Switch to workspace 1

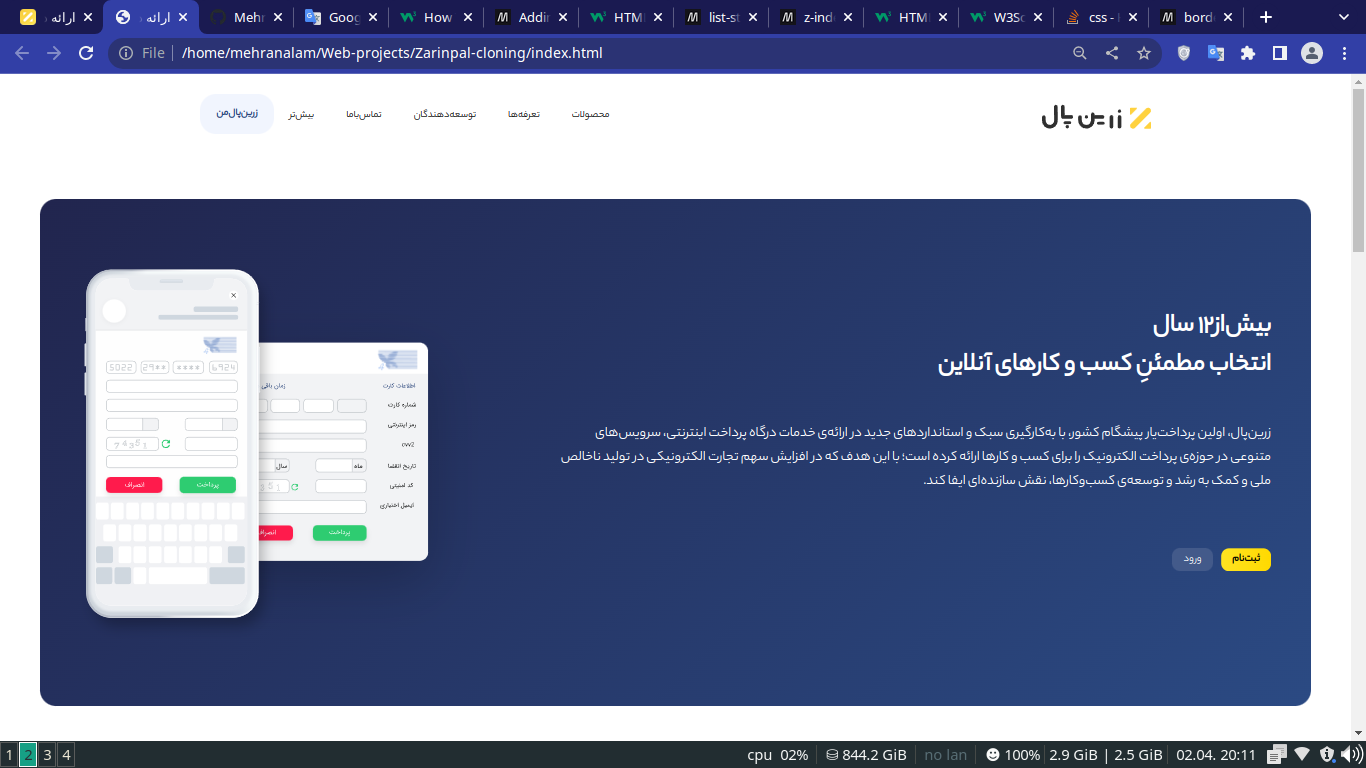9,755
